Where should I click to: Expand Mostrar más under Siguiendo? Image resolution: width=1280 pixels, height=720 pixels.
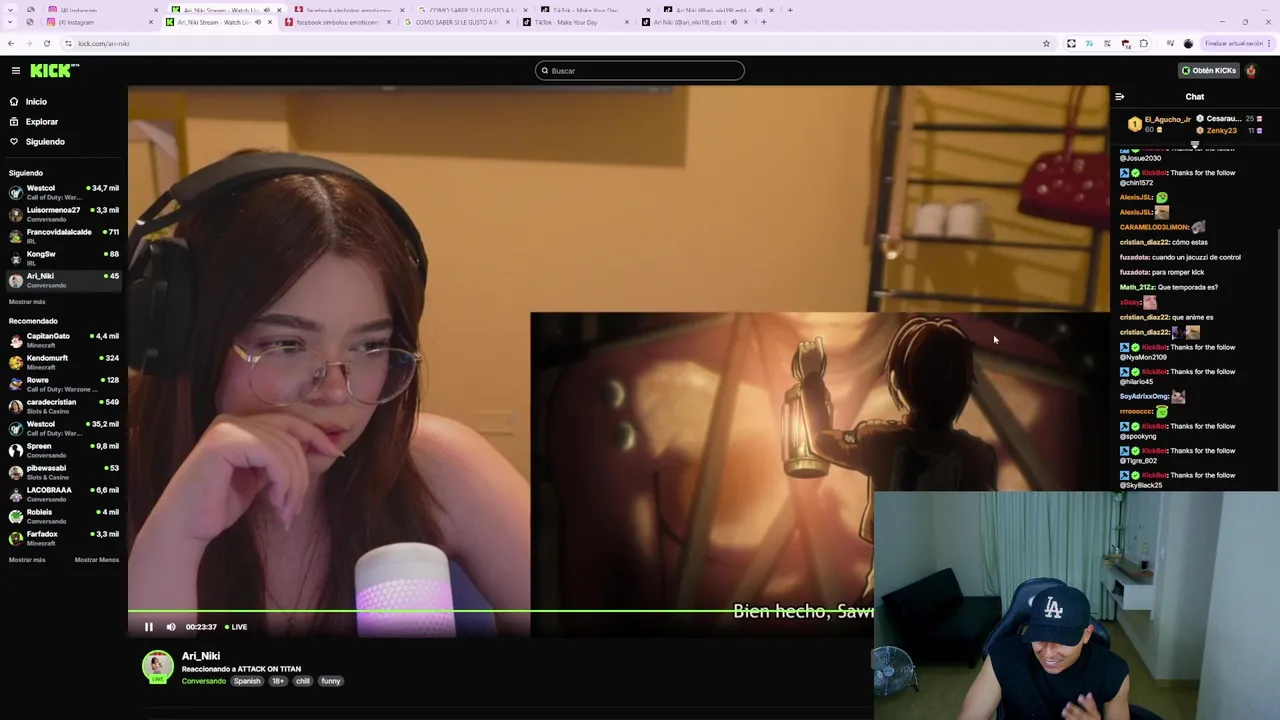[x=27, y=302]
